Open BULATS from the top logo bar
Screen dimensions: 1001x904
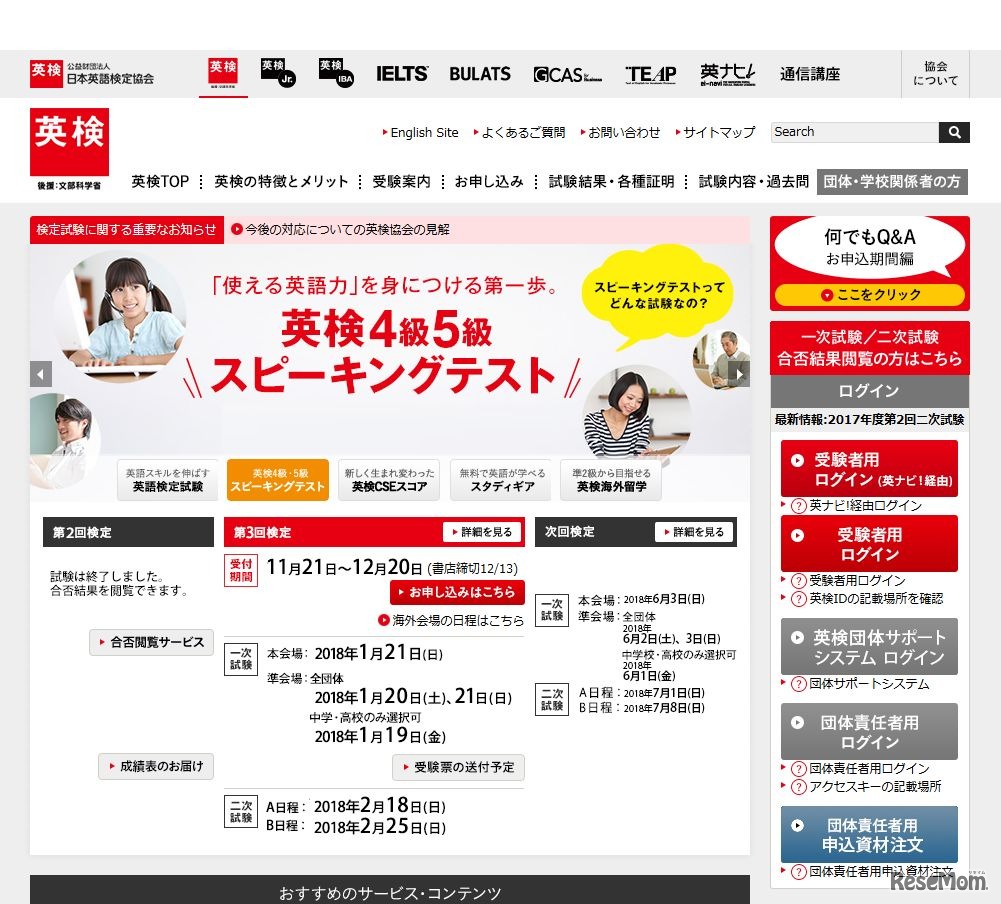point(479,73)
